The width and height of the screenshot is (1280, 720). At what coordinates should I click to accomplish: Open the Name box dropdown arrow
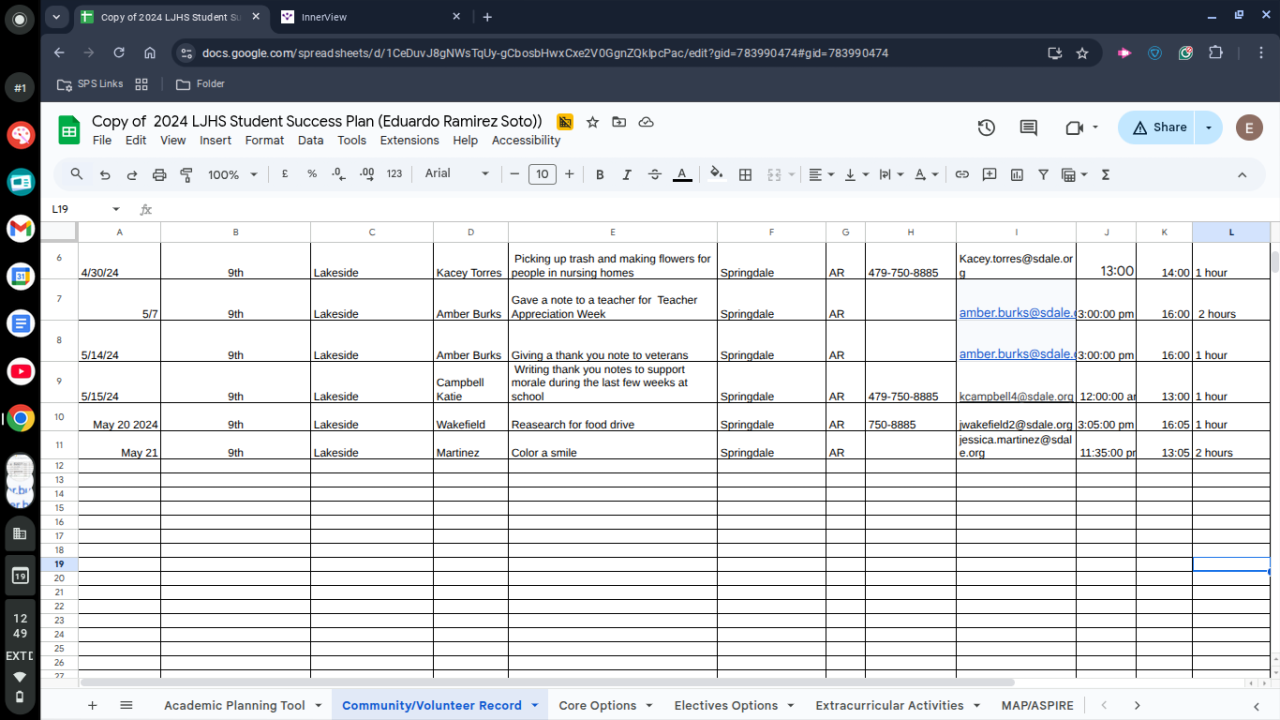116,209
